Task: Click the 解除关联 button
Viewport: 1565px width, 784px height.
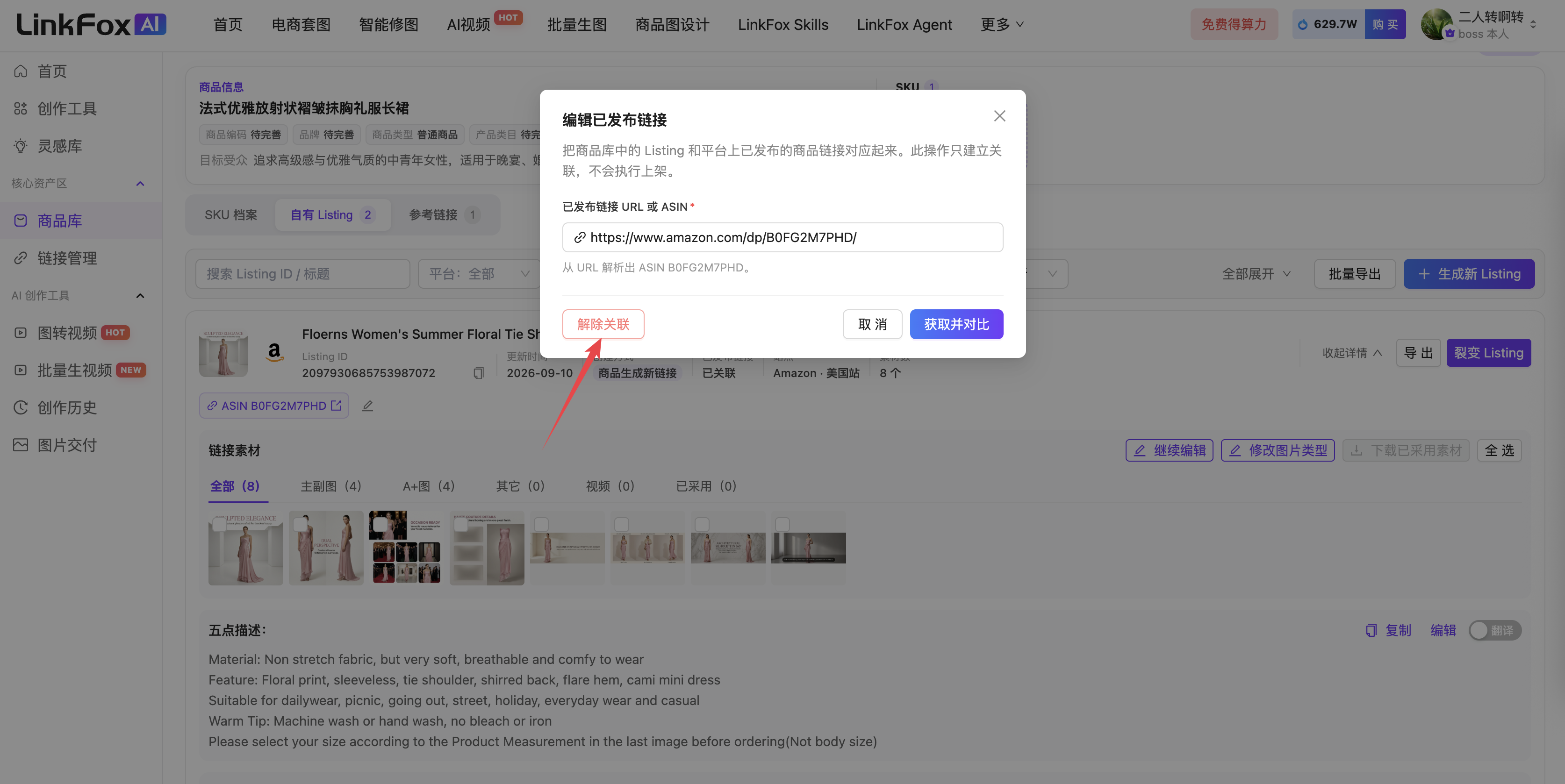Action: pyautogui.click(x=603, y=324)
